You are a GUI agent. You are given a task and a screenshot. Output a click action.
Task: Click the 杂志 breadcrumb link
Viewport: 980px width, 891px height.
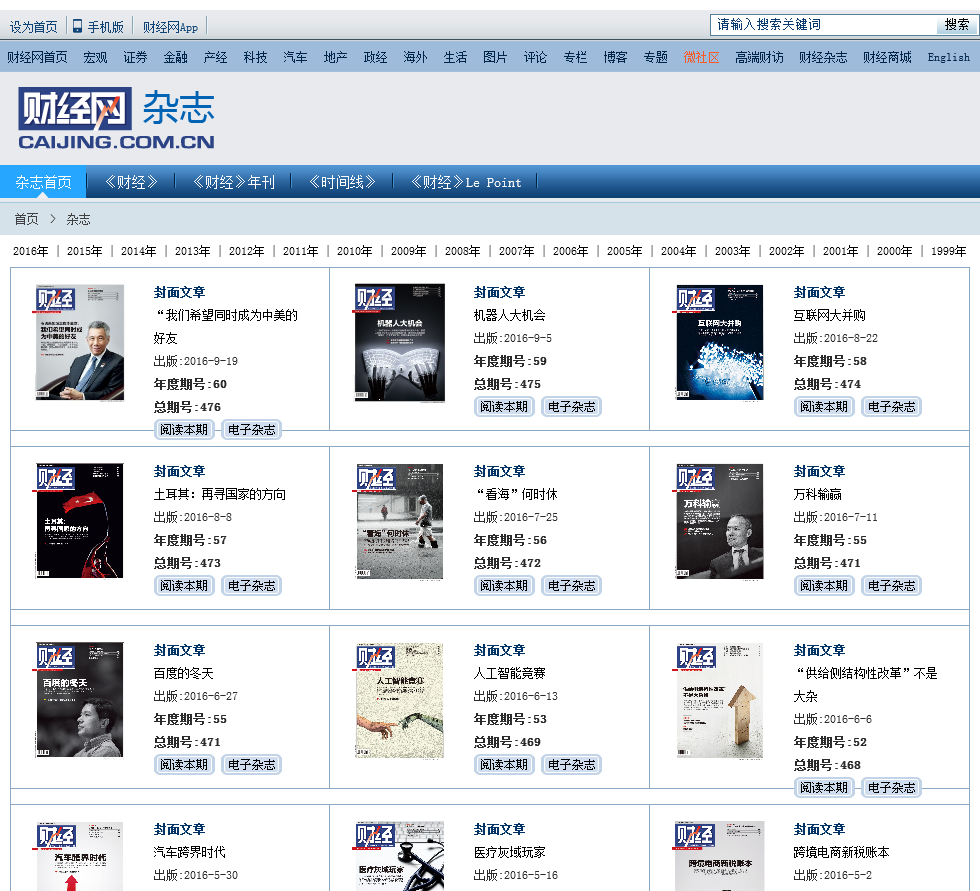pyautogui.click(x=78, y=219)
